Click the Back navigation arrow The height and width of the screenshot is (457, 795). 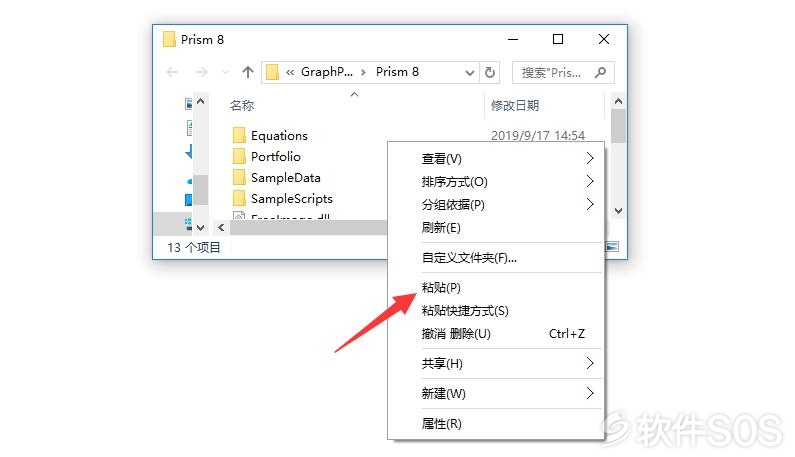(x=172, y=72)
